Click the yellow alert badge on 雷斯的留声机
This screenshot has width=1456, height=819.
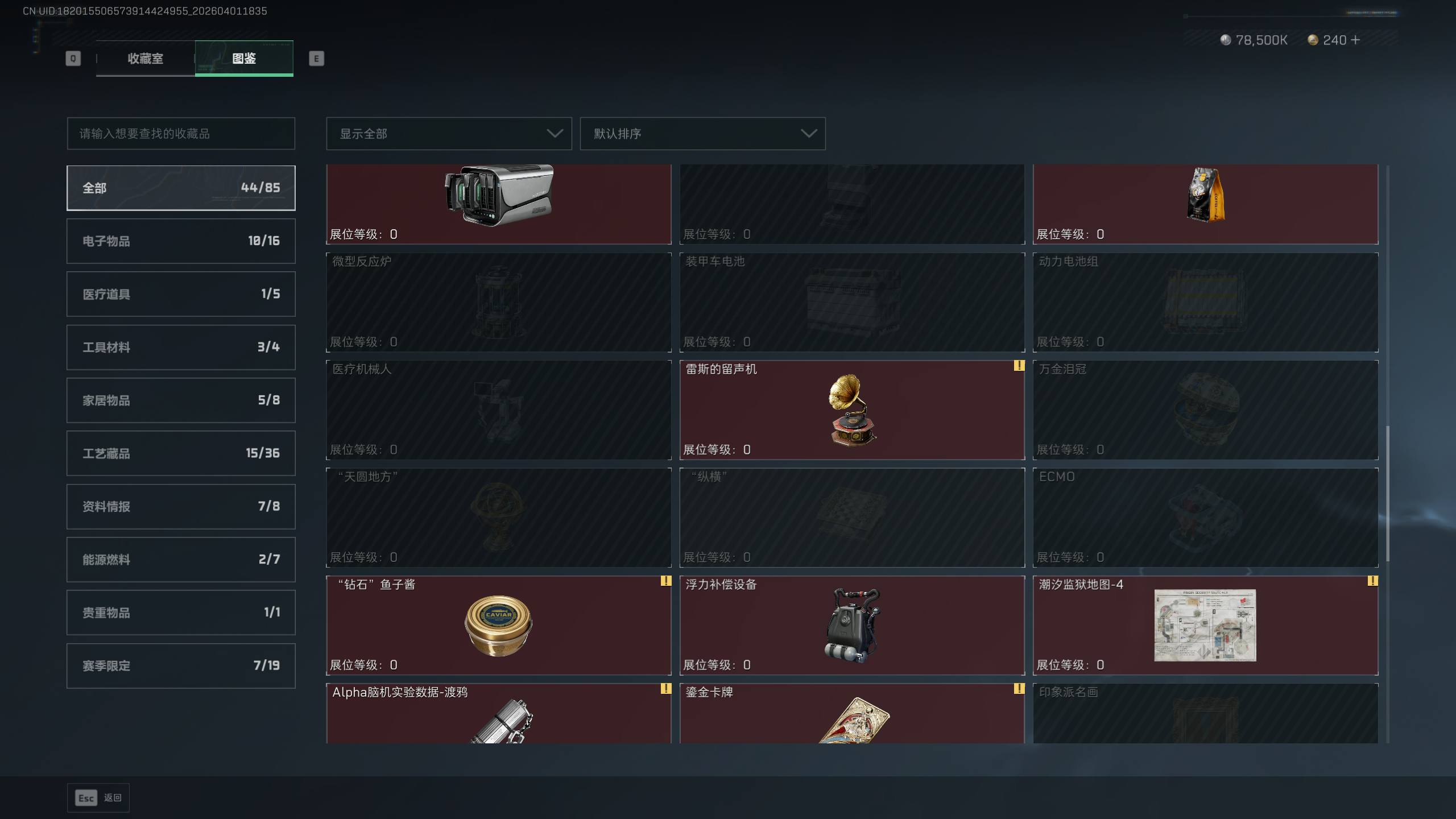[x=1019, y=366]
